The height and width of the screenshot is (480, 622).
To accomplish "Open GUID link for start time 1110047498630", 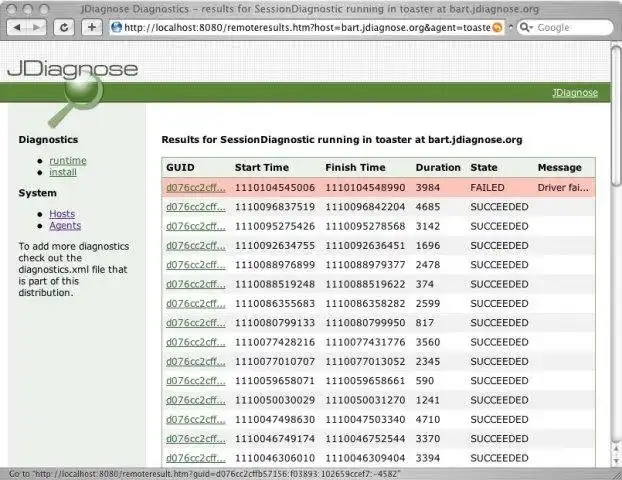I will pos(196,420).
